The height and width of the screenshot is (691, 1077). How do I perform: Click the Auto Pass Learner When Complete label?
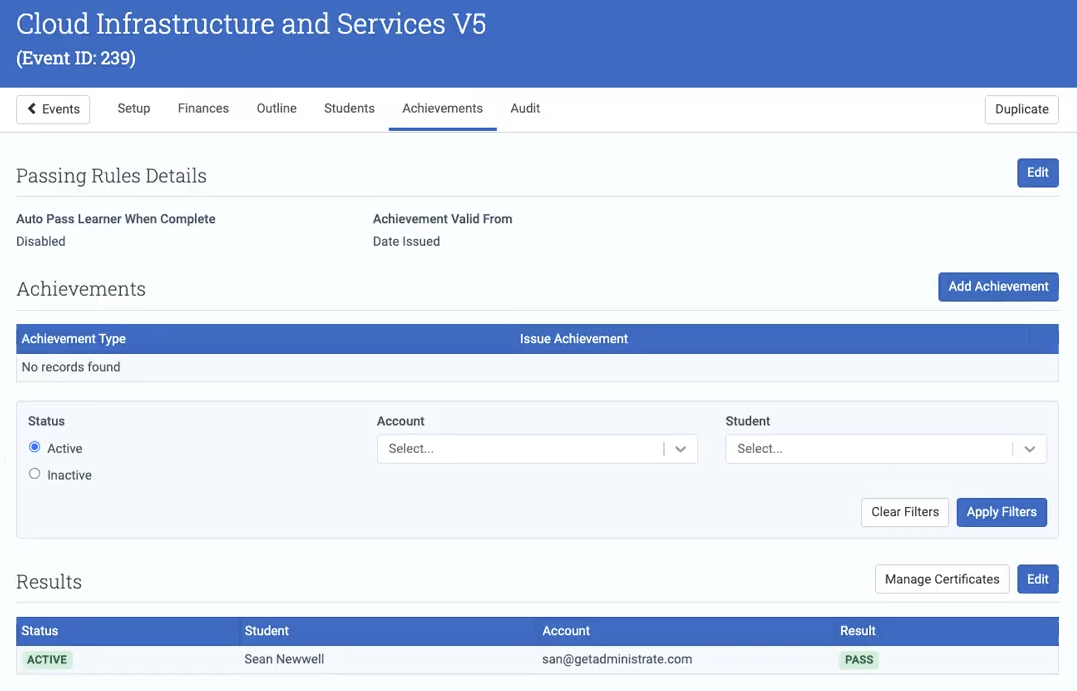115,219
